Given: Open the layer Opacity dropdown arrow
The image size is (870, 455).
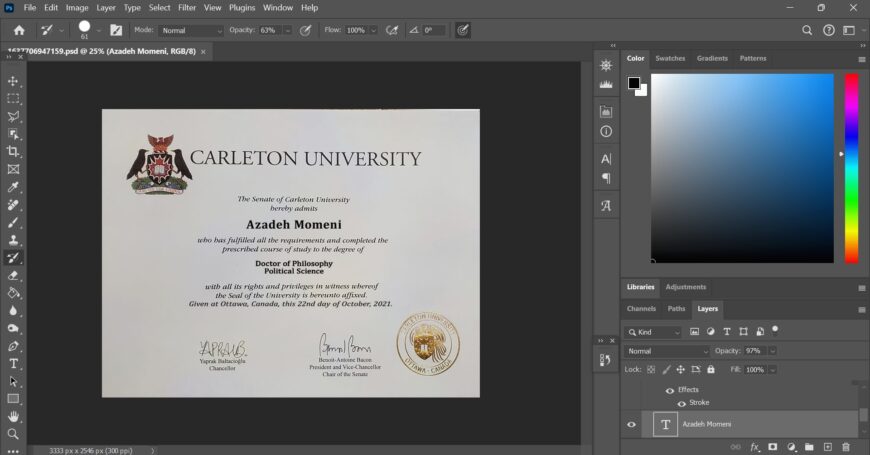Looking at the screenshot, I should tap(772, 351).
